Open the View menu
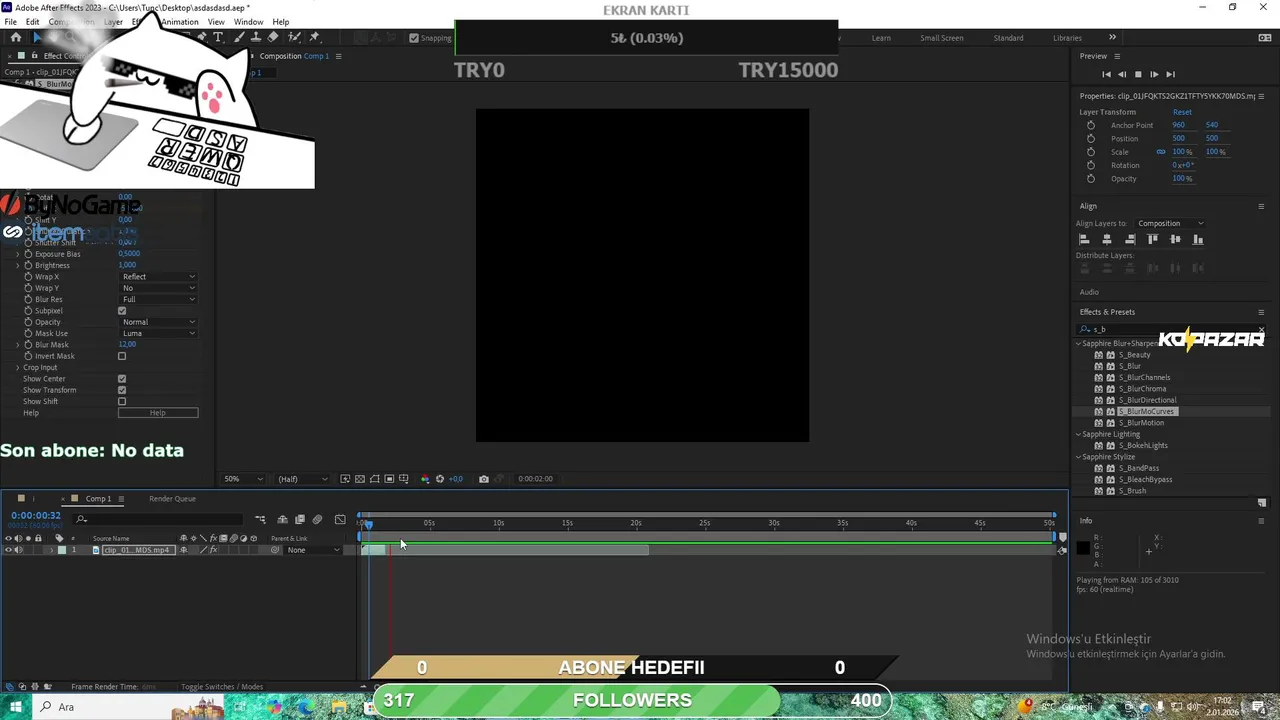Viewport: 1280px width, 720px height. (x=216, y=22)
